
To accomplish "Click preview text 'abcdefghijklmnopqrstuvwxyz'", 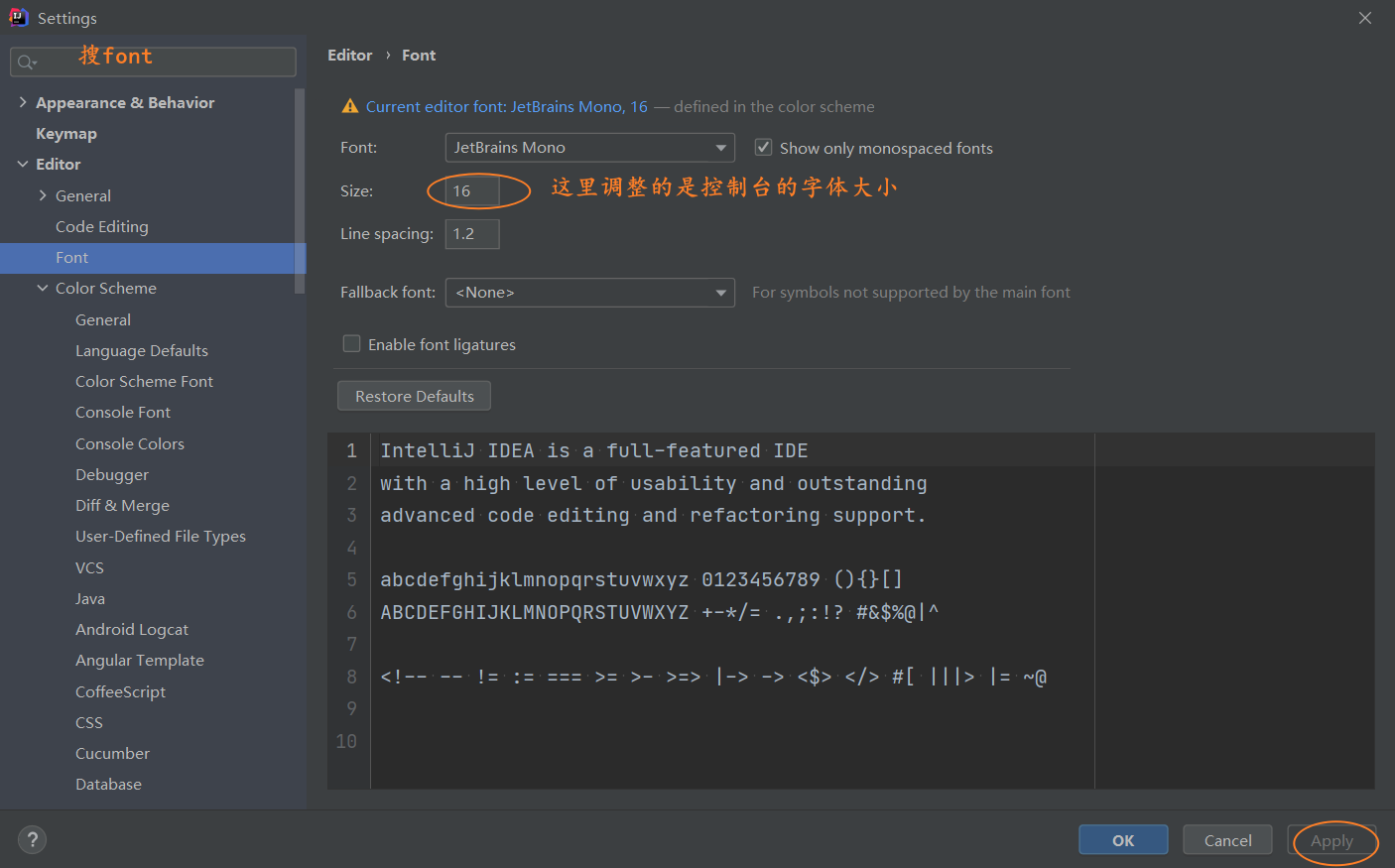I will tap(535, 579).
